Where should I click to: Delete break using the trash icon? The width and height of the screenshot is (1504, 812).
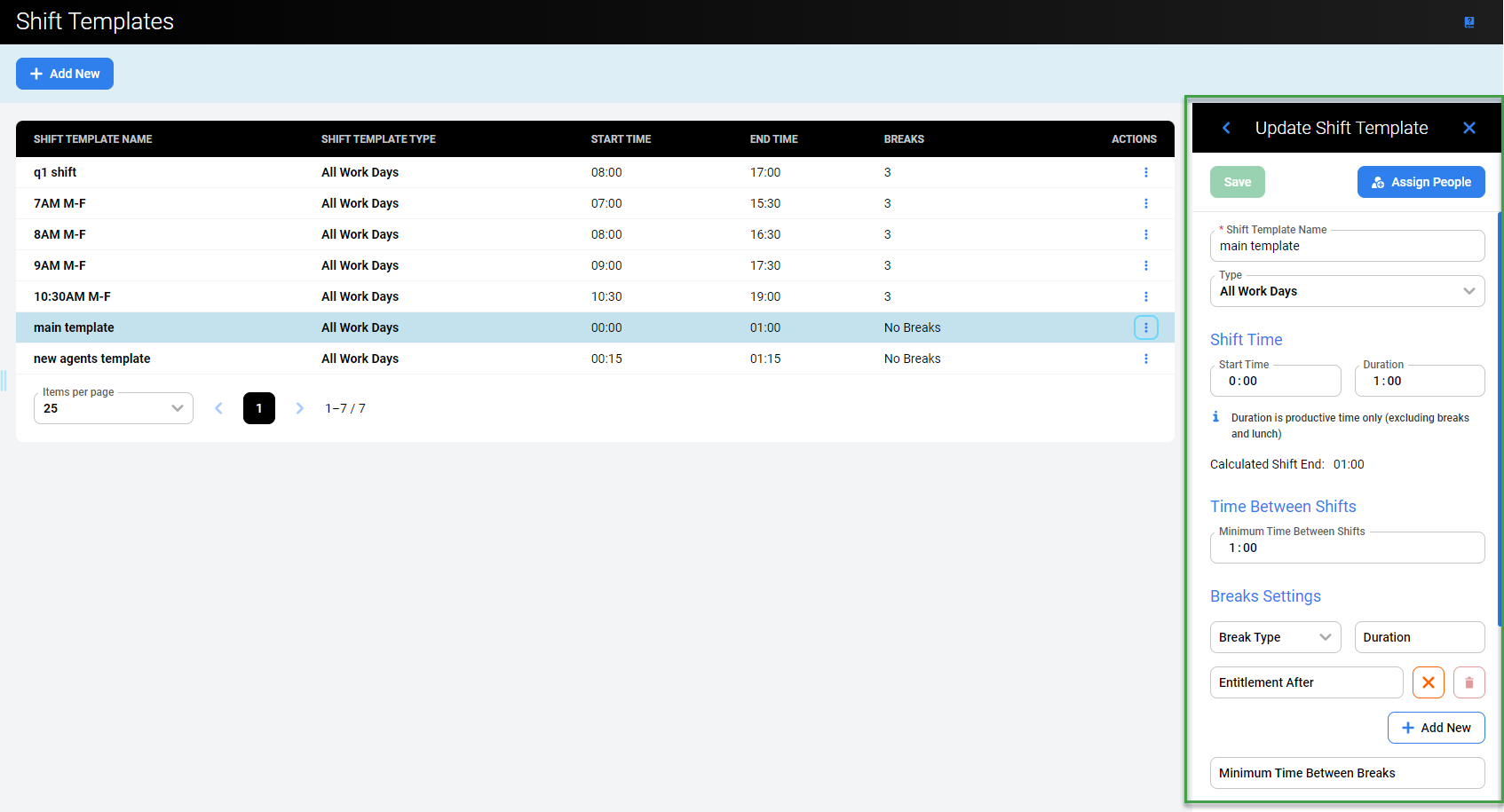tap(1468, 682)
